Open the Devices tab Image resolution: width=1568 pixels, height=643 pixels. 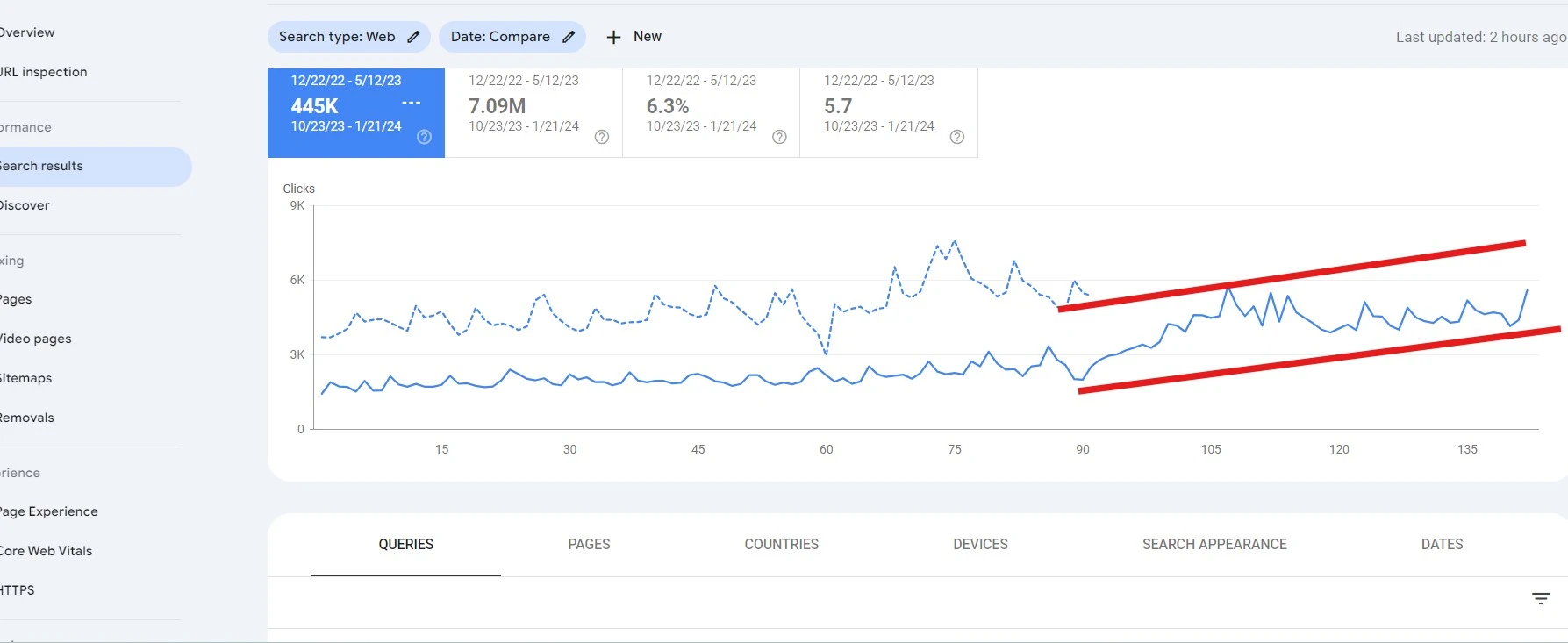(x=980, y=544)
